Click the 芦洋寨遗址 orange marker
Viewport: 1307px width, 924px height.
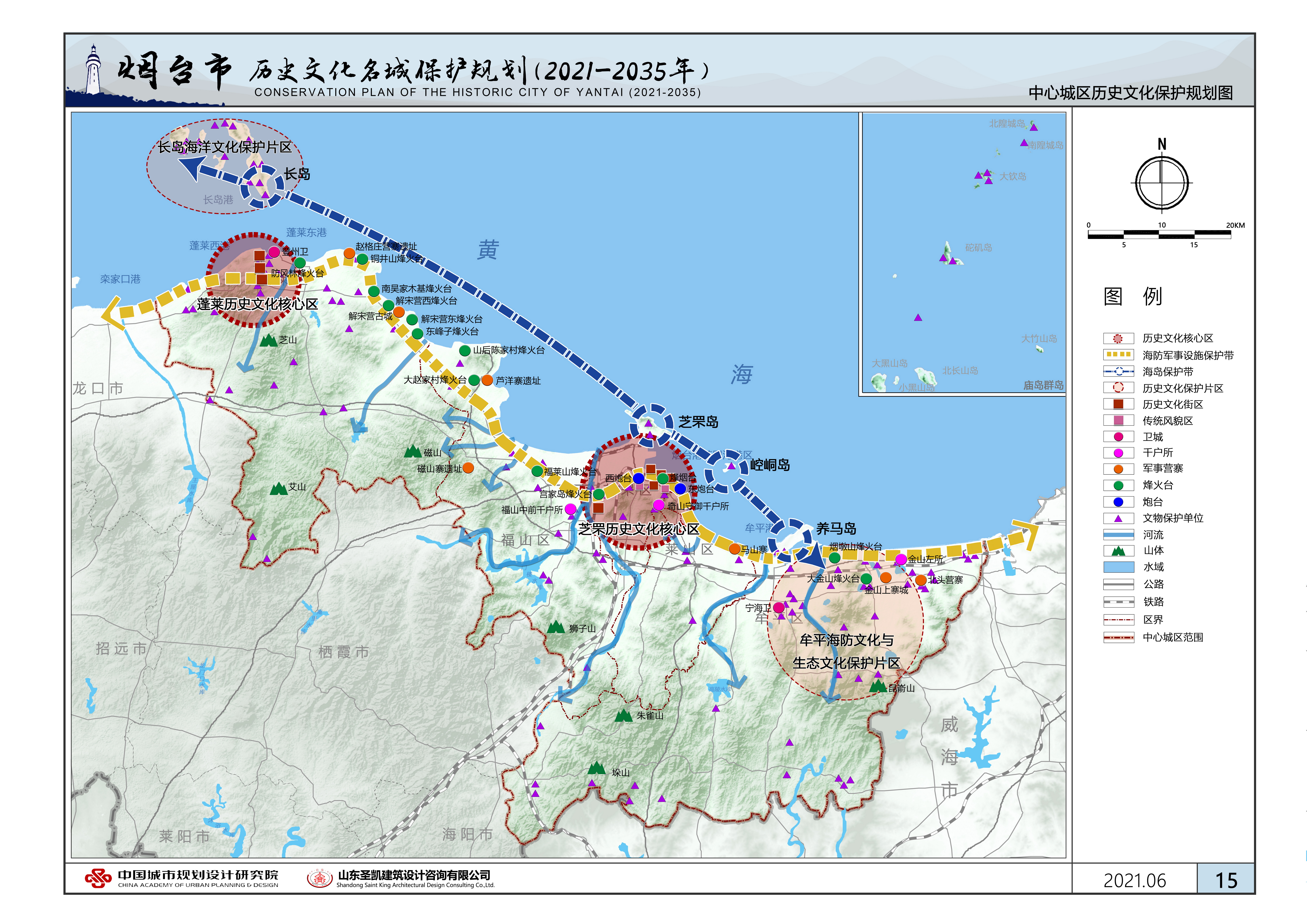(x=487, y=380)
